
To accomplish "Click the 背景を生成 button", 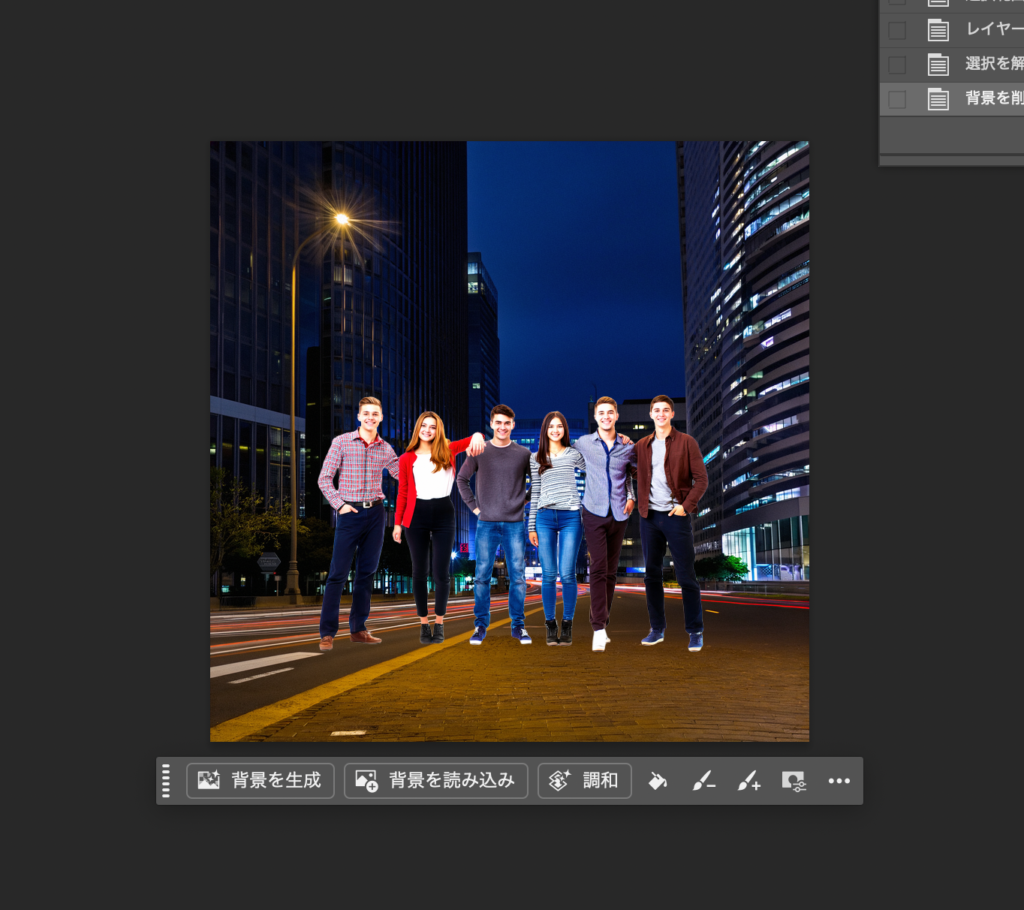I will pyautogui.click(x=260, y=781).
